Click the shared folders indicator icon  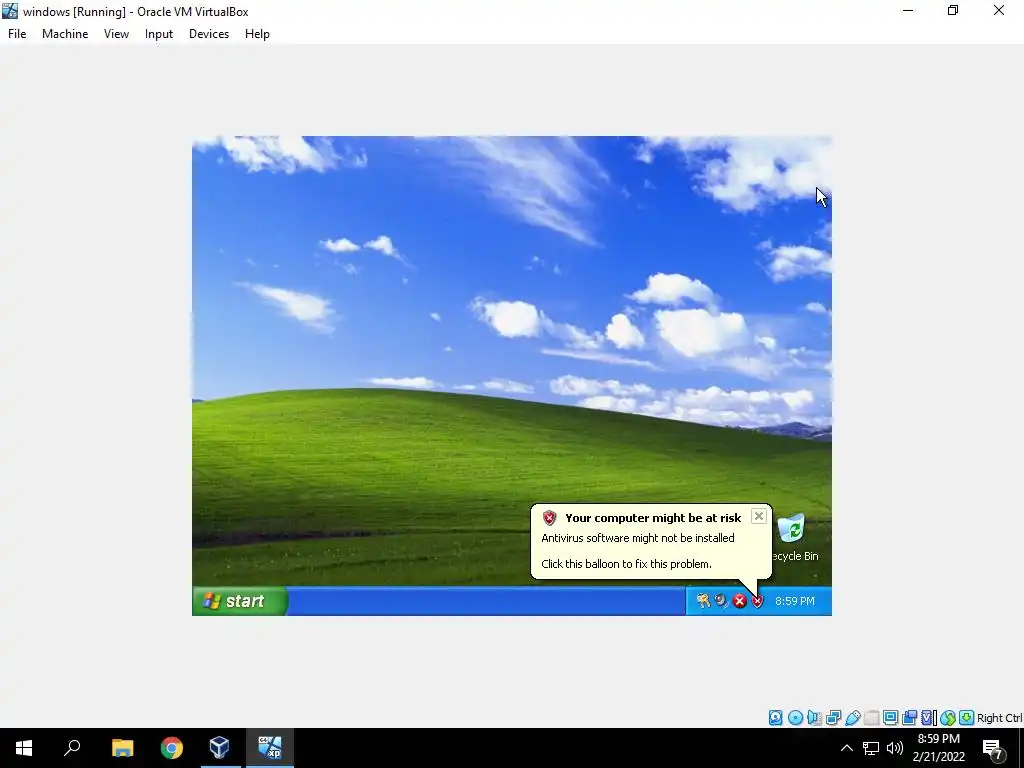(871, 718)
